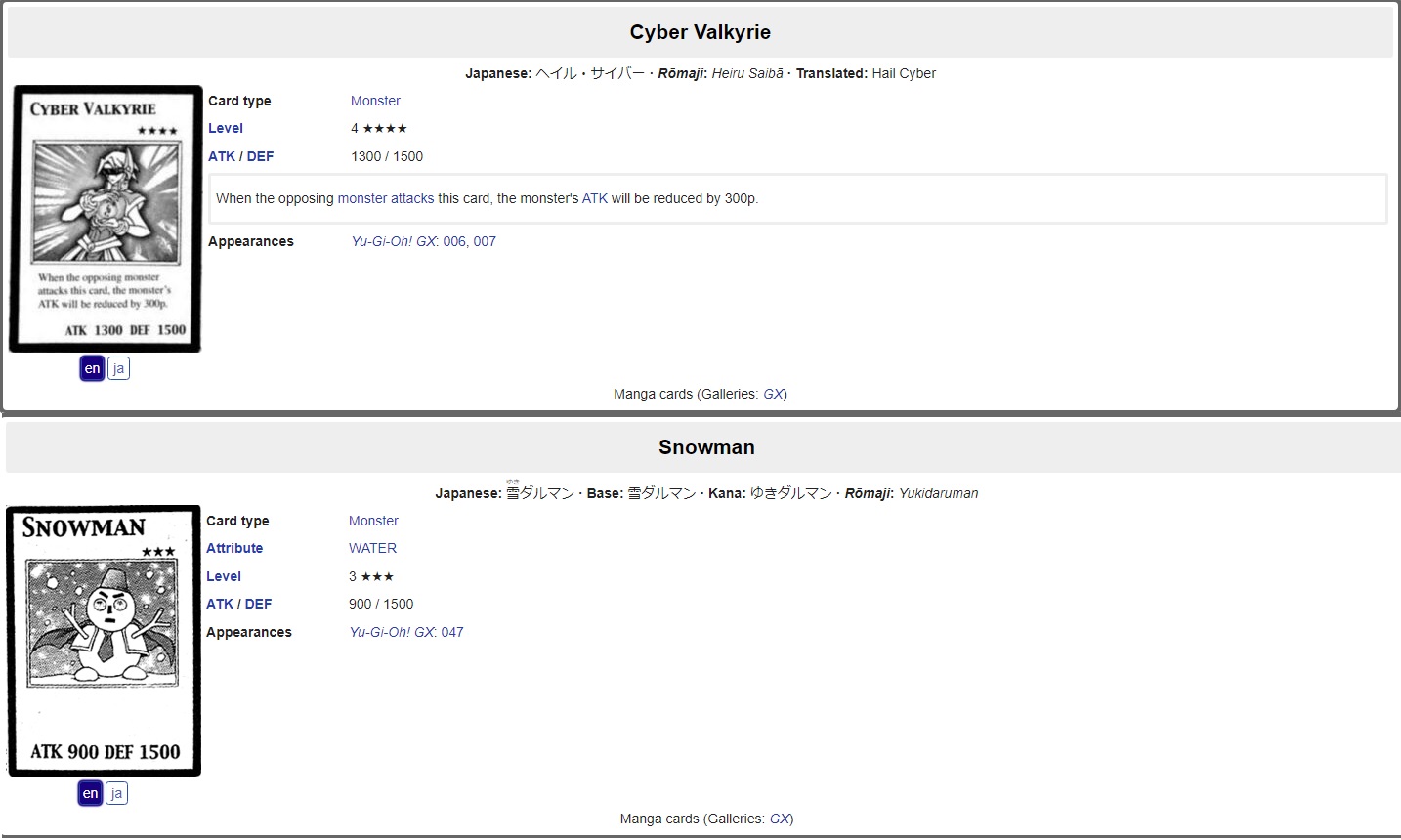Click the ATK link inside Cyber Valkyrie effect text
Image resolution: width=1401 pixels, height=840 pixels.
coord(595,198)
